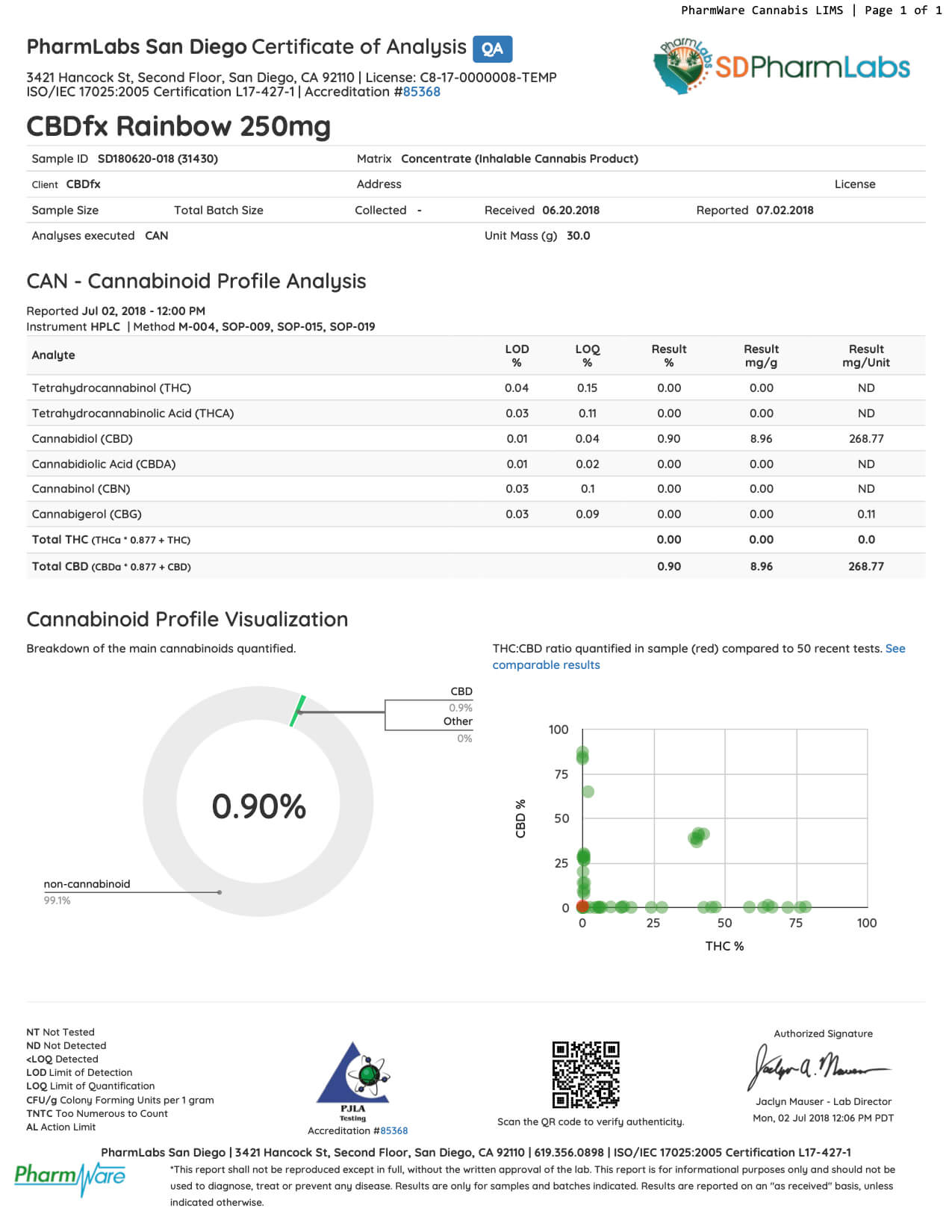Click the PharmWare logo in footer
The image size is (952, 1232).
click(70, 1176)
